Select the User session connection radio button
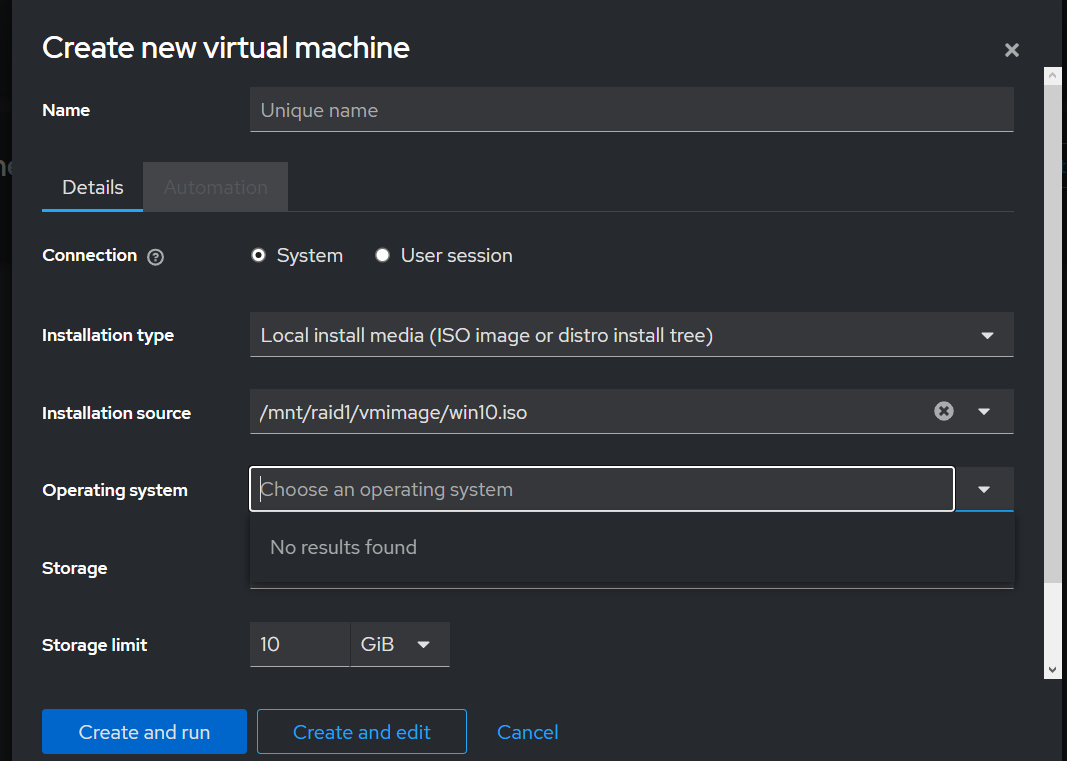1067x761 pixels. pos(382,255)
